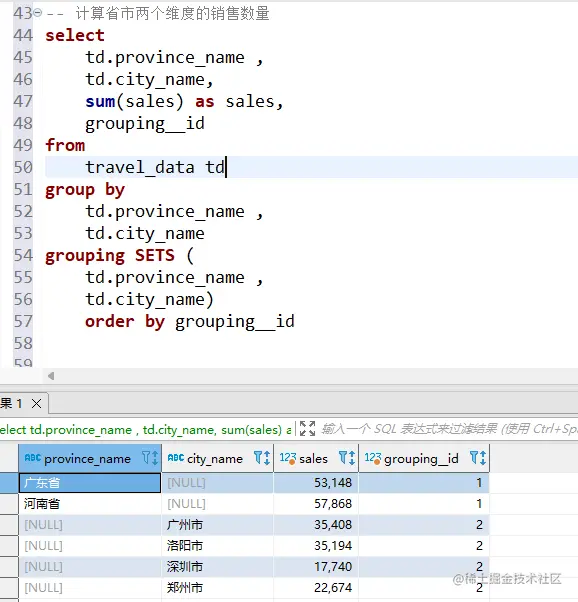This screenshot has height=602, width=578.
Task: Click the SQL filter expression input field
Action: tap(449, 428)
